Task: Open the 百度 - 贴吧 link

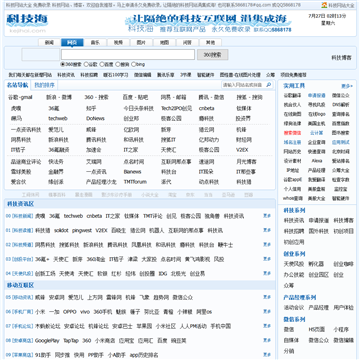Action: pos(135,98)
